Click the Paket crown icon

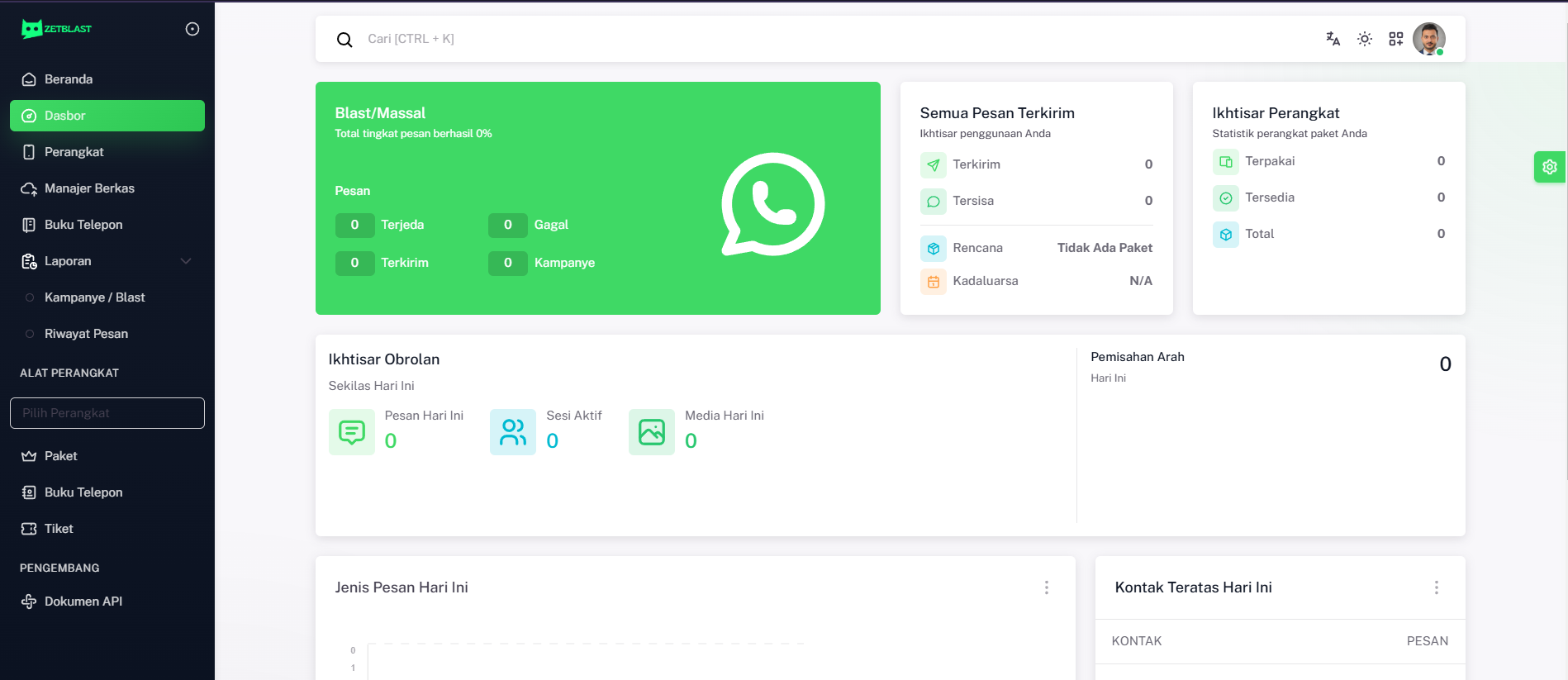pos(29,456)
